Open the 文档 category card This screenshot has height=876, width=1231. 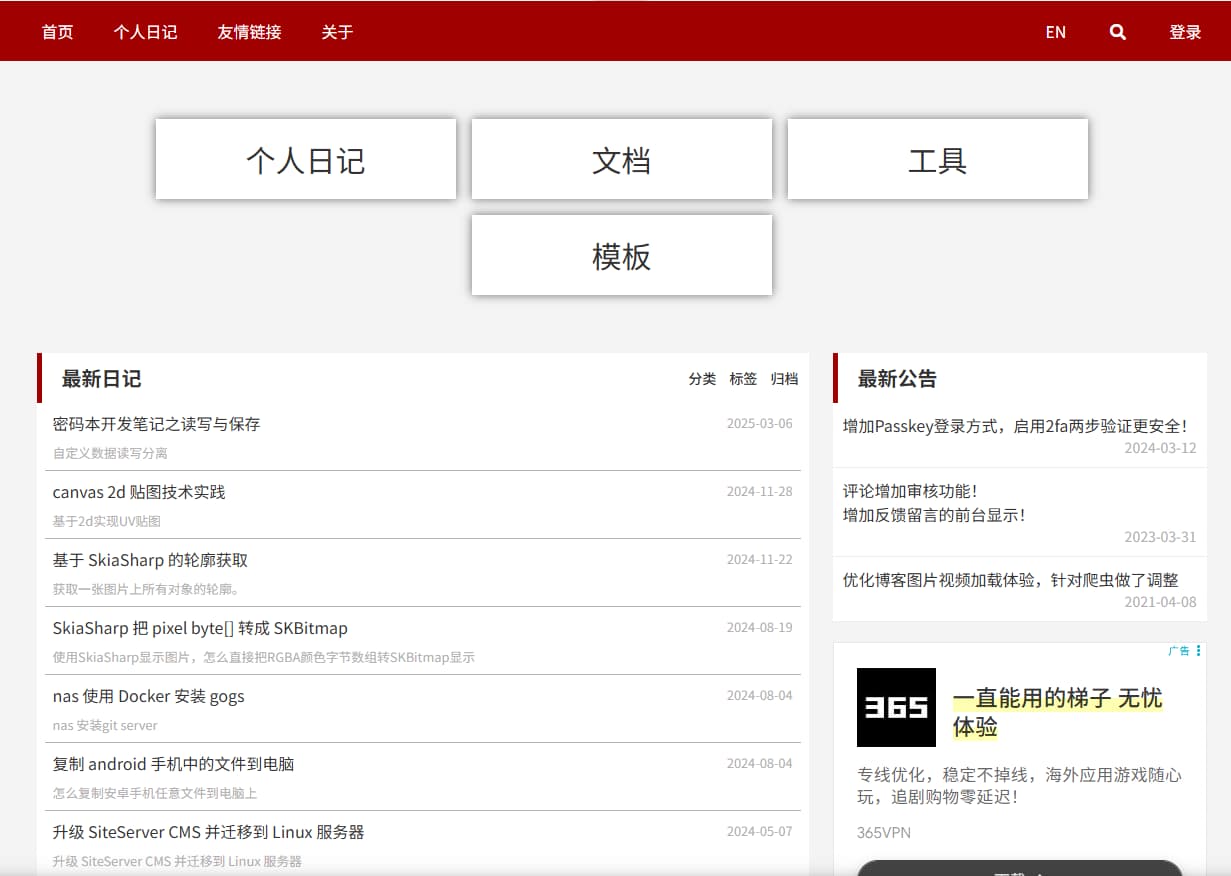pos(621,159)
